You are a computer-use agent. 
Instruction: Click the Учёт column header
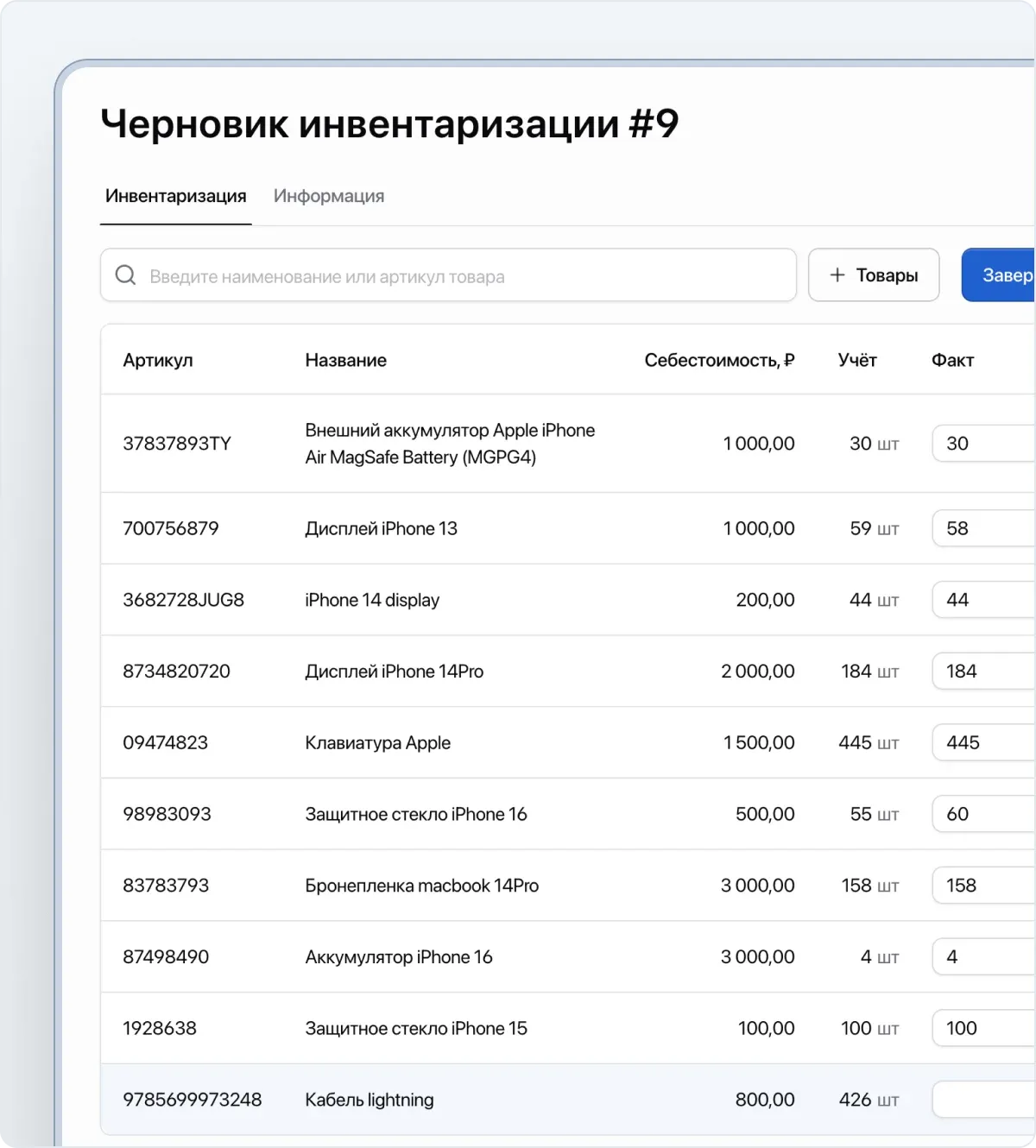[857, 360]
